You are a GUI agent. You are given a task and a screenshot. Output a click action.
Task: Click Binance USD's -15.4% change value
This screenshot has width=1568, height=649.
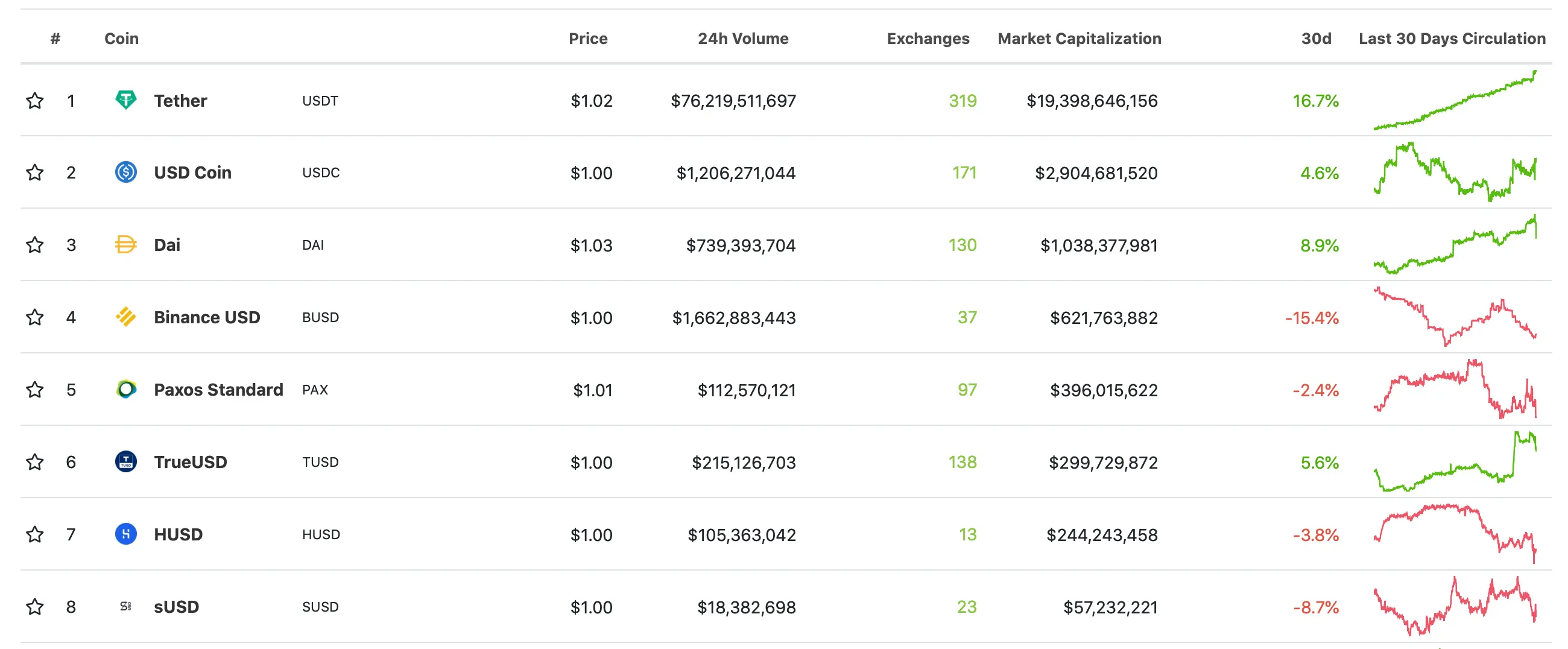[1312, 317]
